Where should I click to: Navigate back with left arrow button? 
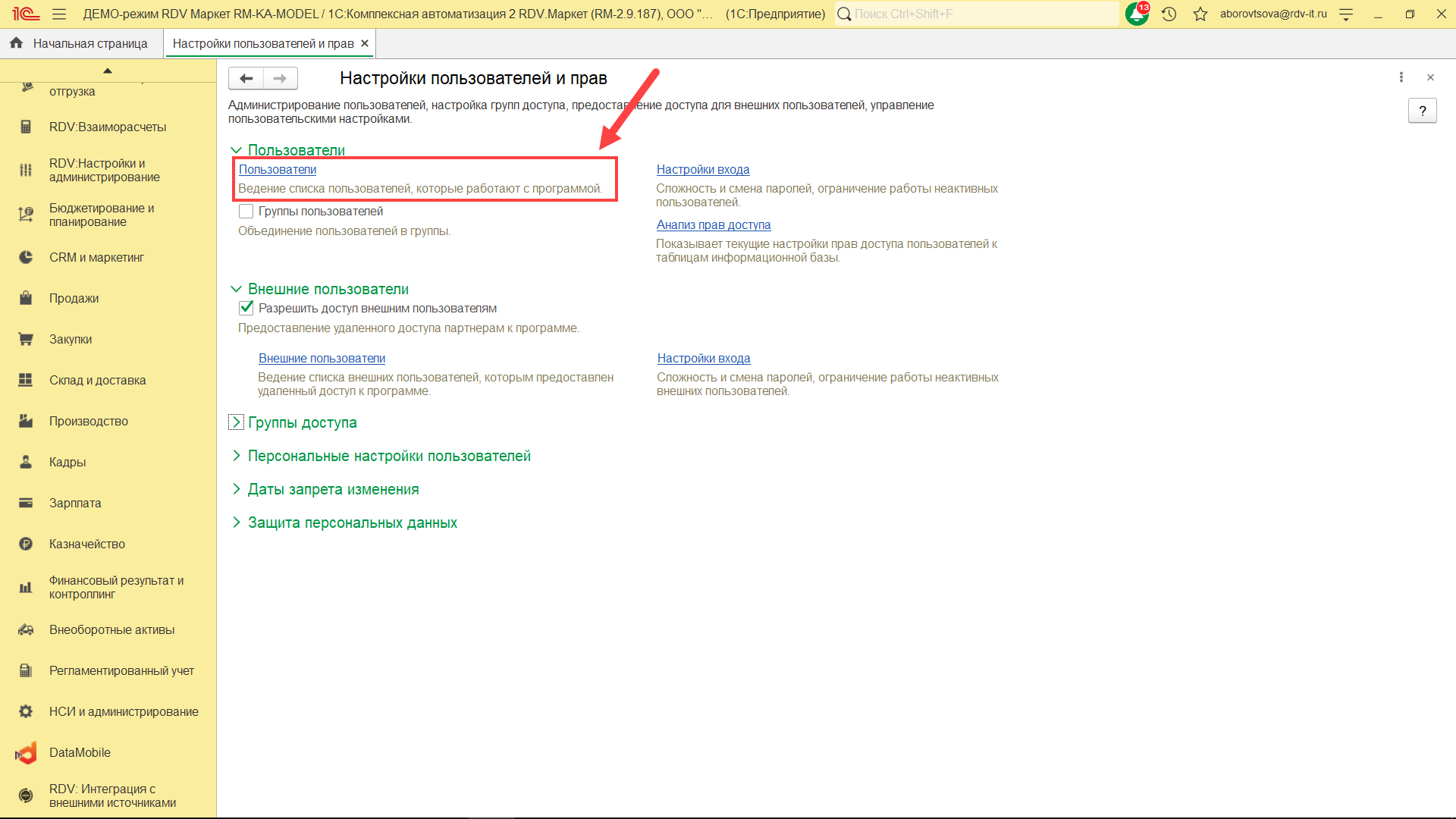tap(246, 78)
